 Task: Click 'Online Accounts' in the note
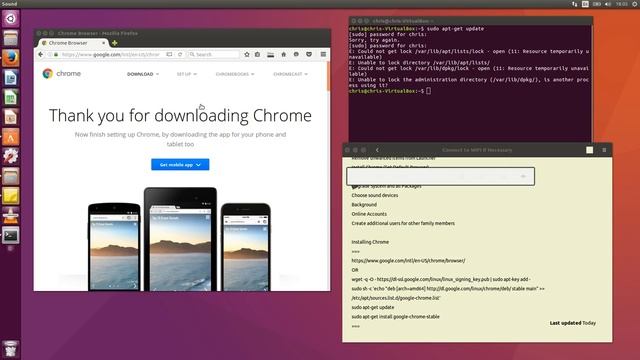[x=369, y=214]
